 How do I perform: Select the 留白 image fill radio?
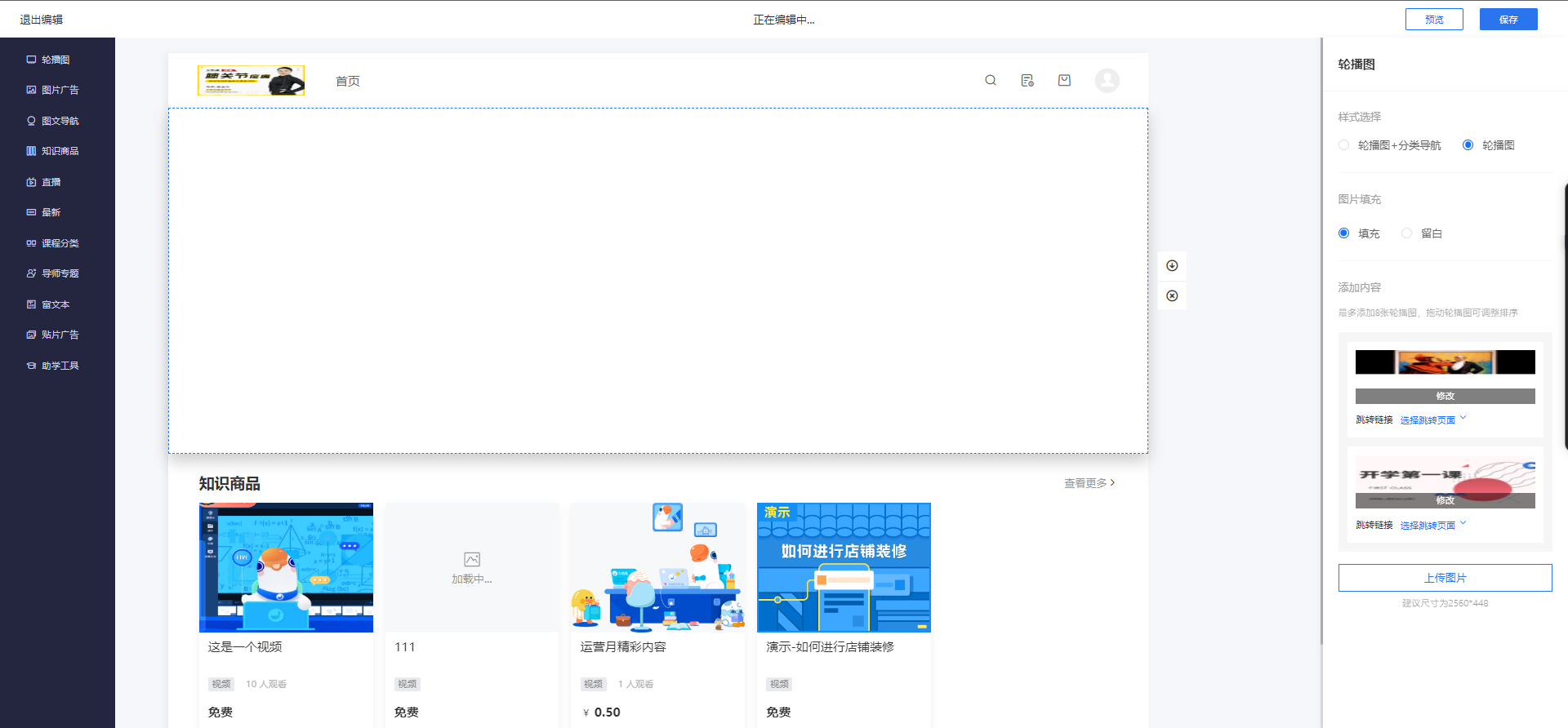coord(1407,233)
